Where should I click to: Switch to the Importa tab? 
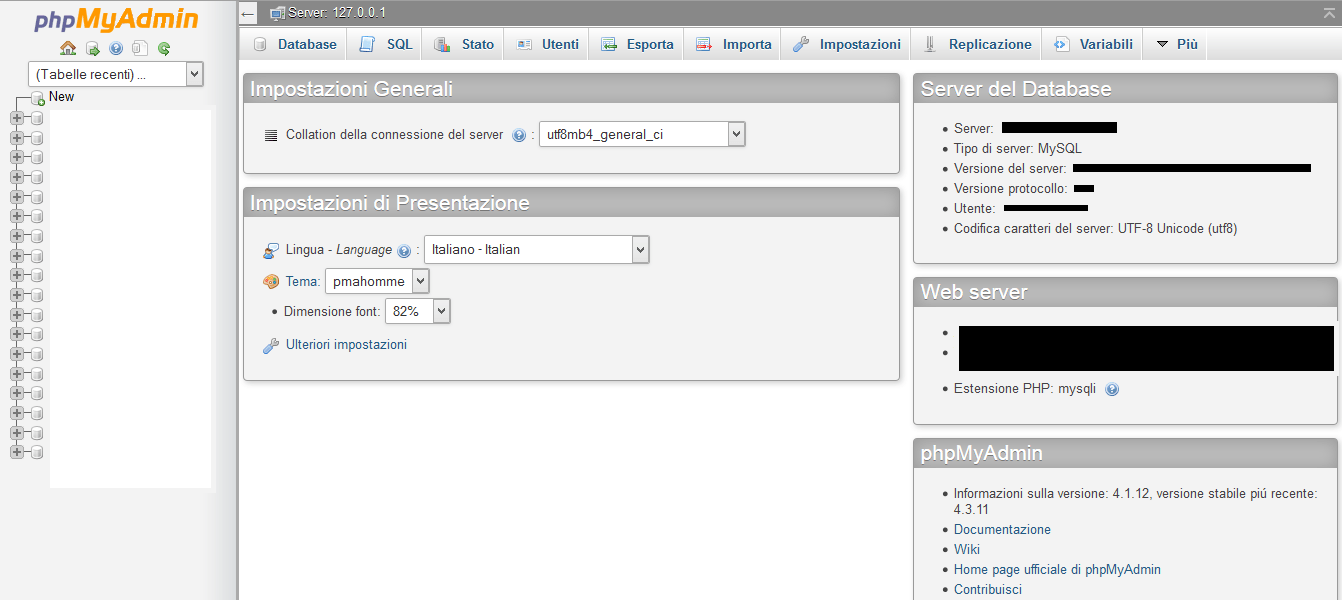(733, 45)
